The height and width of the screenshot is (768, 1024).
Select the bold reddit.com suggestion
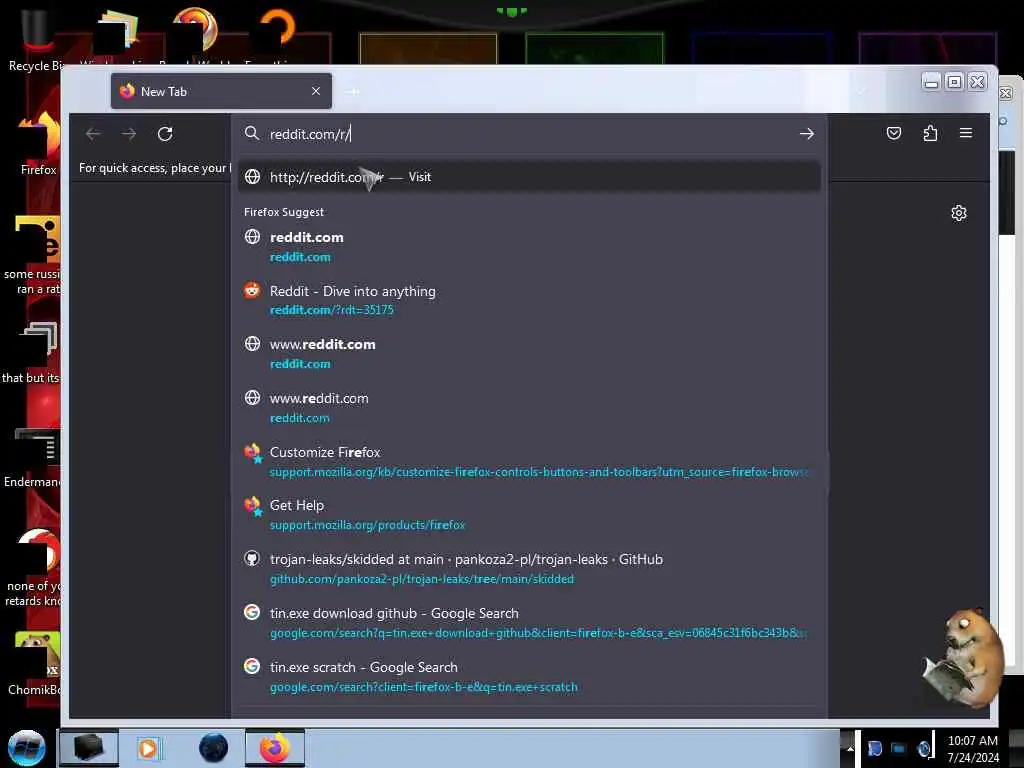(529, 246)
